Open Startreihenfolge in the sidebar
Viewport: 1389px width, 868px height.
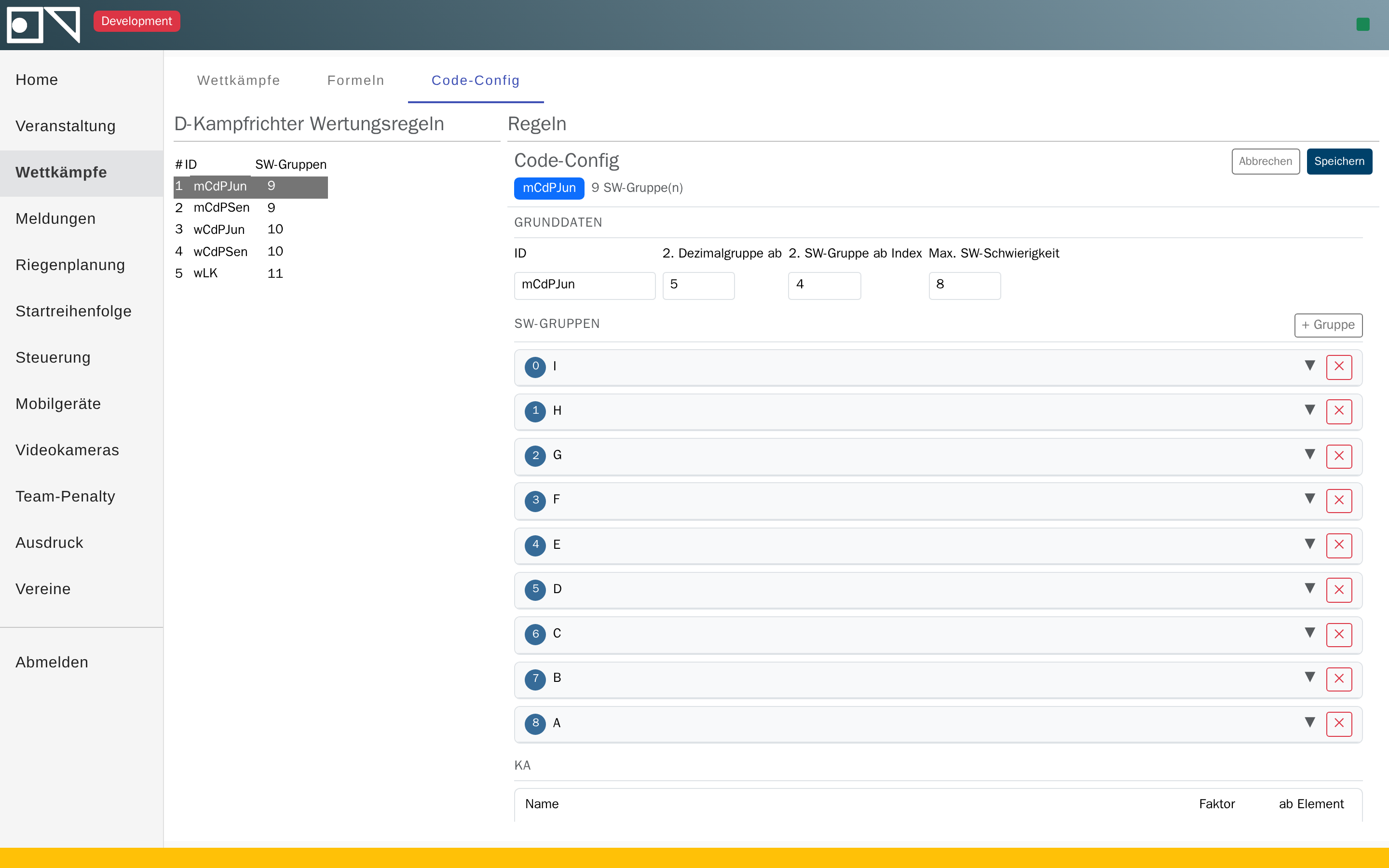82,312
